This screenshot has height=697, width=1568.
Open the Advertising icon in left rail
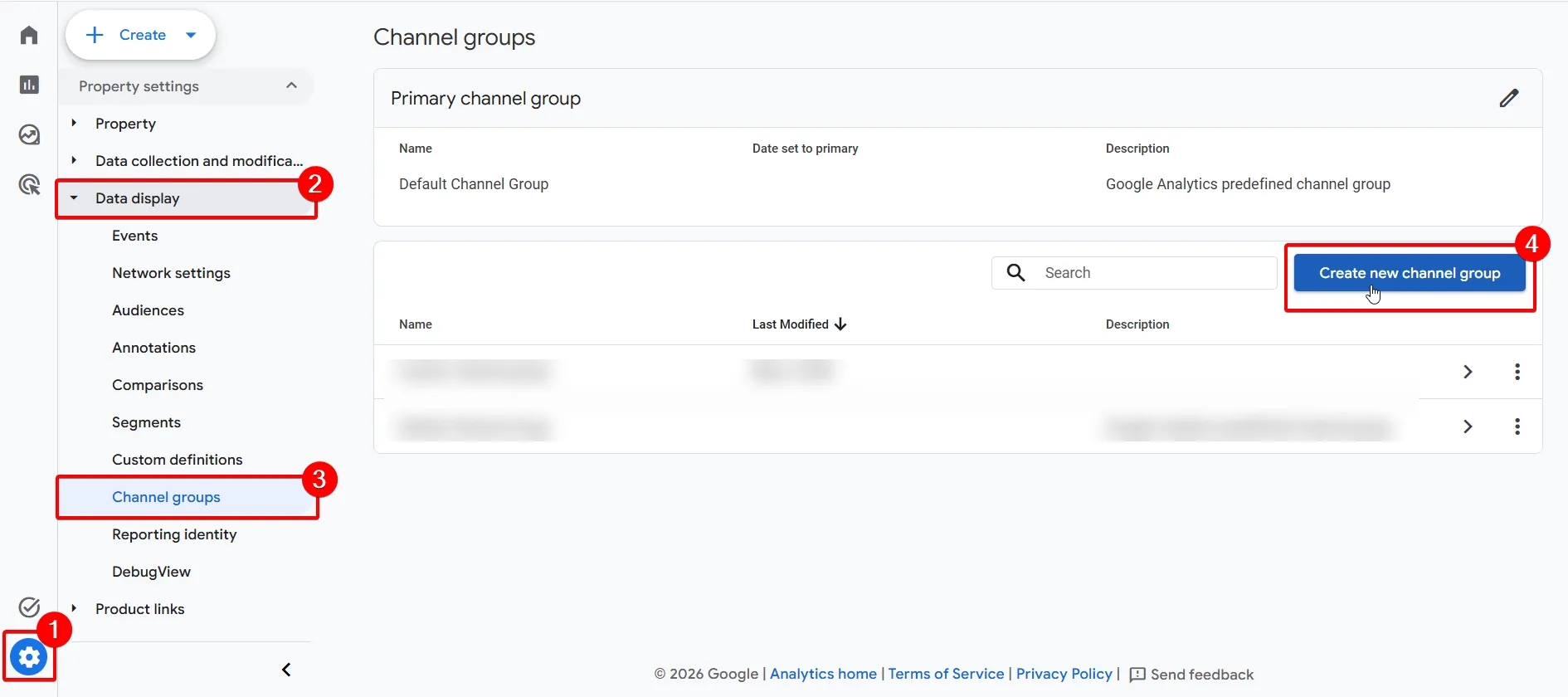coord(29,184)
